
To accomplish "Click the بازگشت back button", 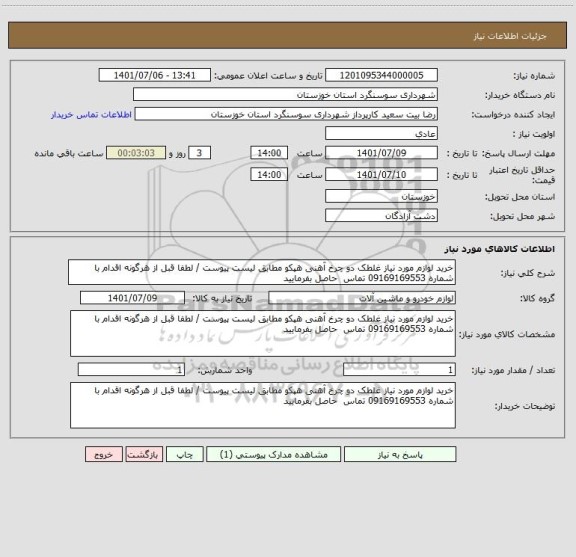I will [144, 454].
